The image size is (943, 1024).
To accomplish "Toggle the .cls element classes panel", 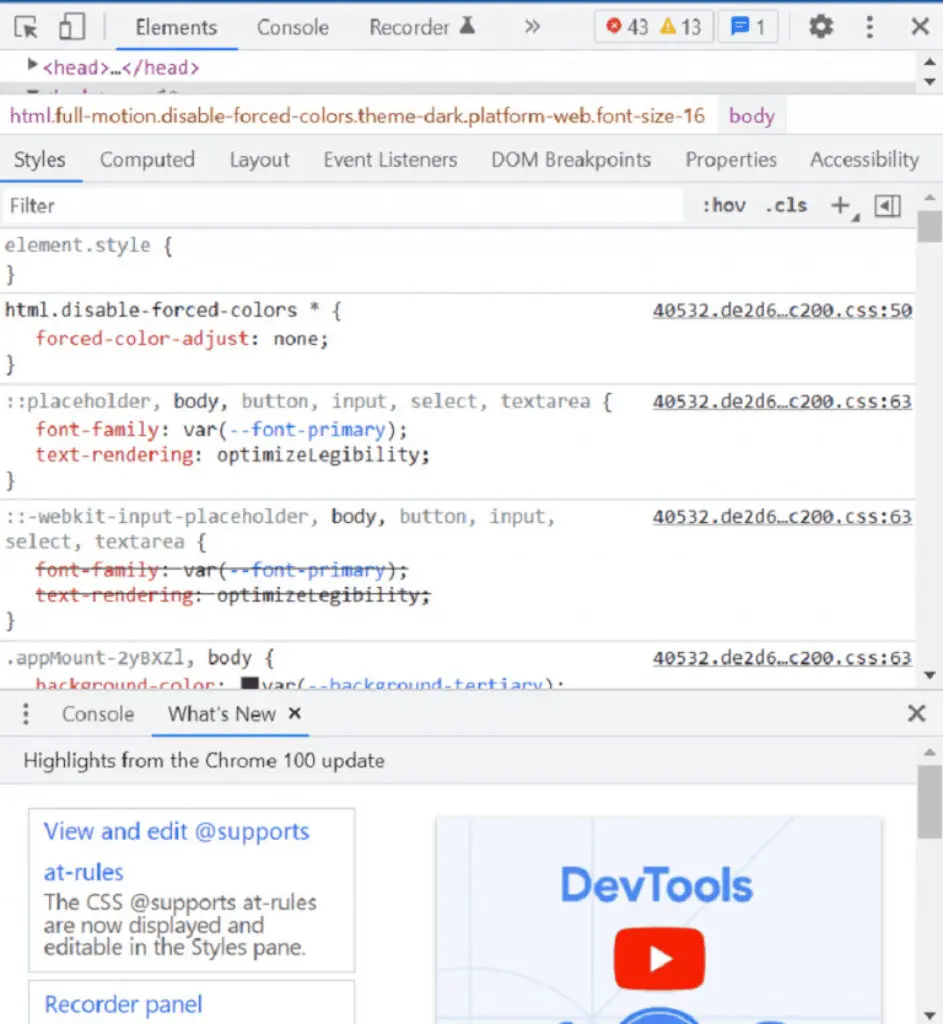I will (786, 206).
